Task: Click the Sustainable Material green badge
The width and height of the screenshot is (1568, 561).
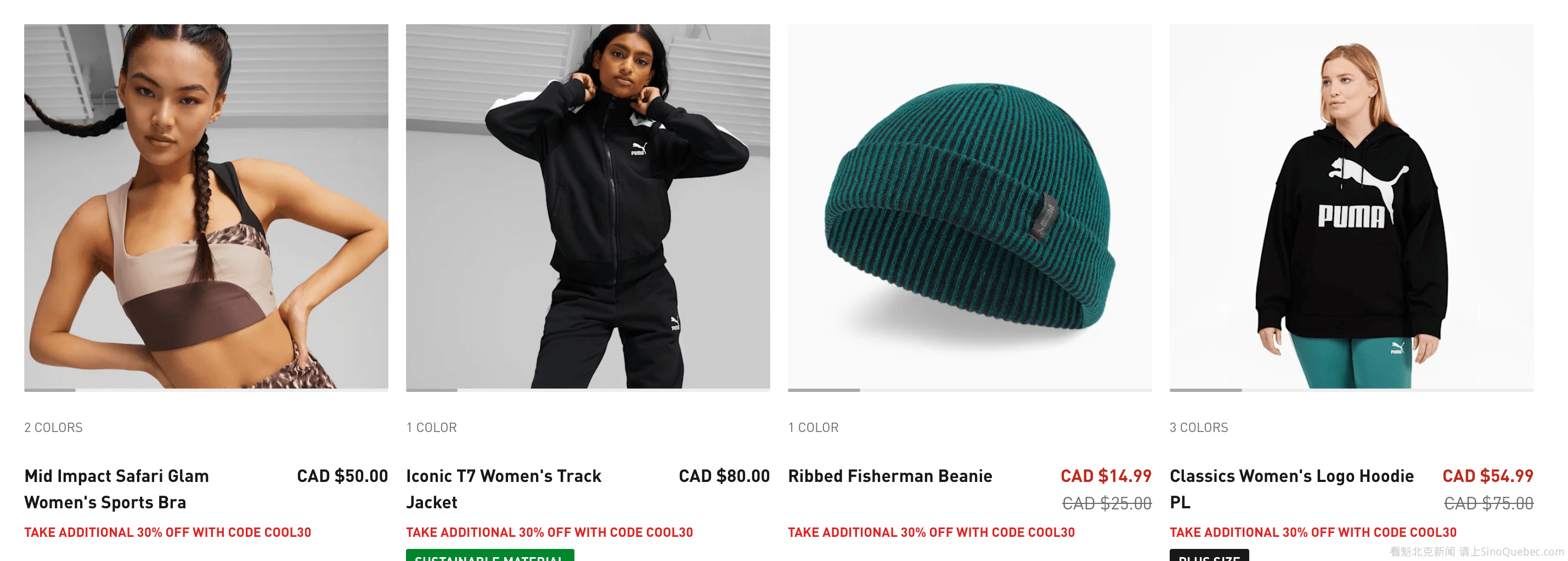Action: (490, 556)
